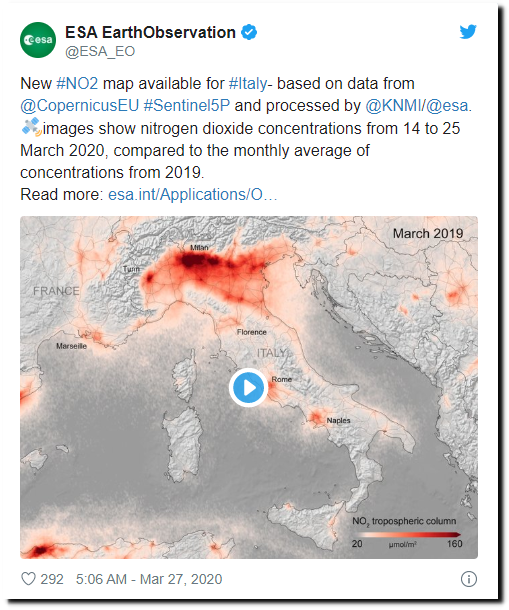Open the @esa profile mention
Image resolution: width=509 pixels, height=610 pixels.
click(447, 106)
